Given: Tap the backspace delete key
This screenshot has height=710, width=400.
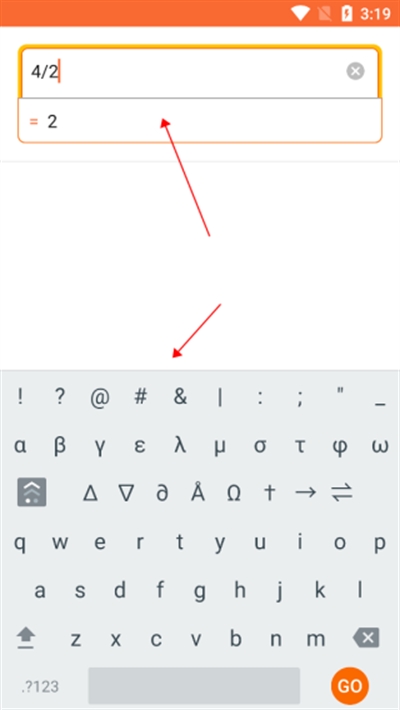Looking at the screenshot, I should 366,638.
